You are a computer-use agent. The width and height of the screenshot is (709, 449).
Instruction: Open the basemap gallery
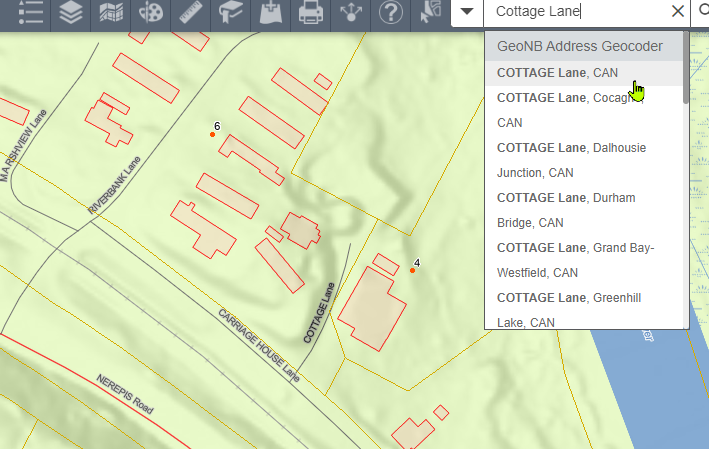point(110,13)
